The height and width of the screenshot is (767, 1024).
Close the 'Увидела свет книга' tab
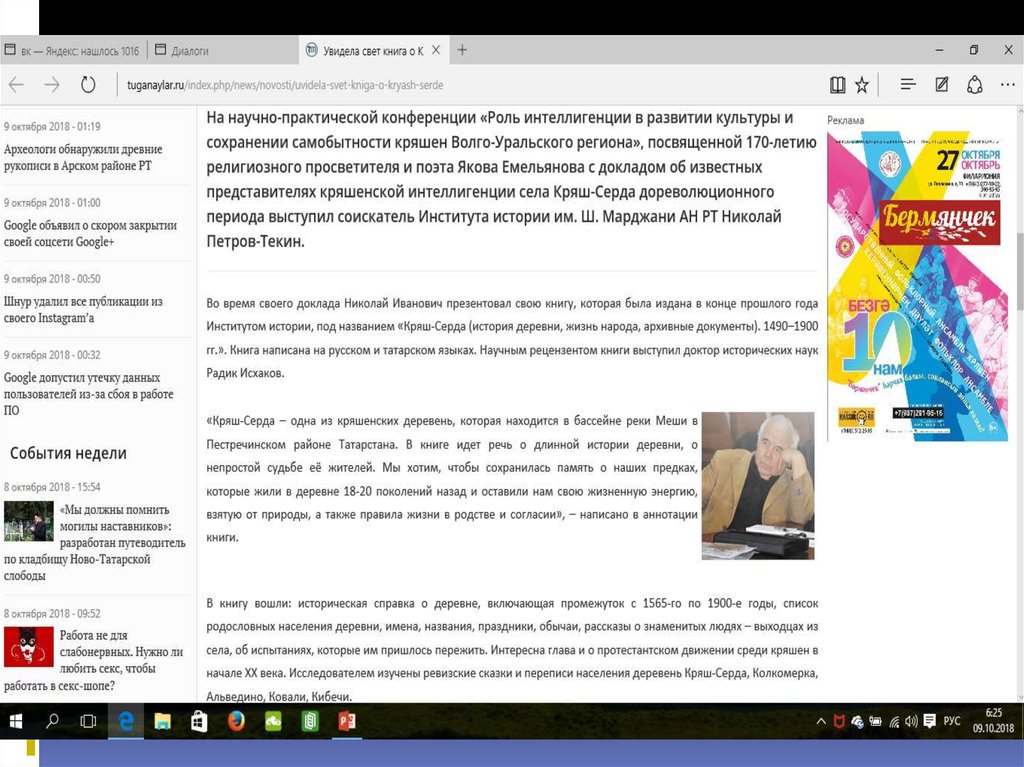(x=436, y=50)
